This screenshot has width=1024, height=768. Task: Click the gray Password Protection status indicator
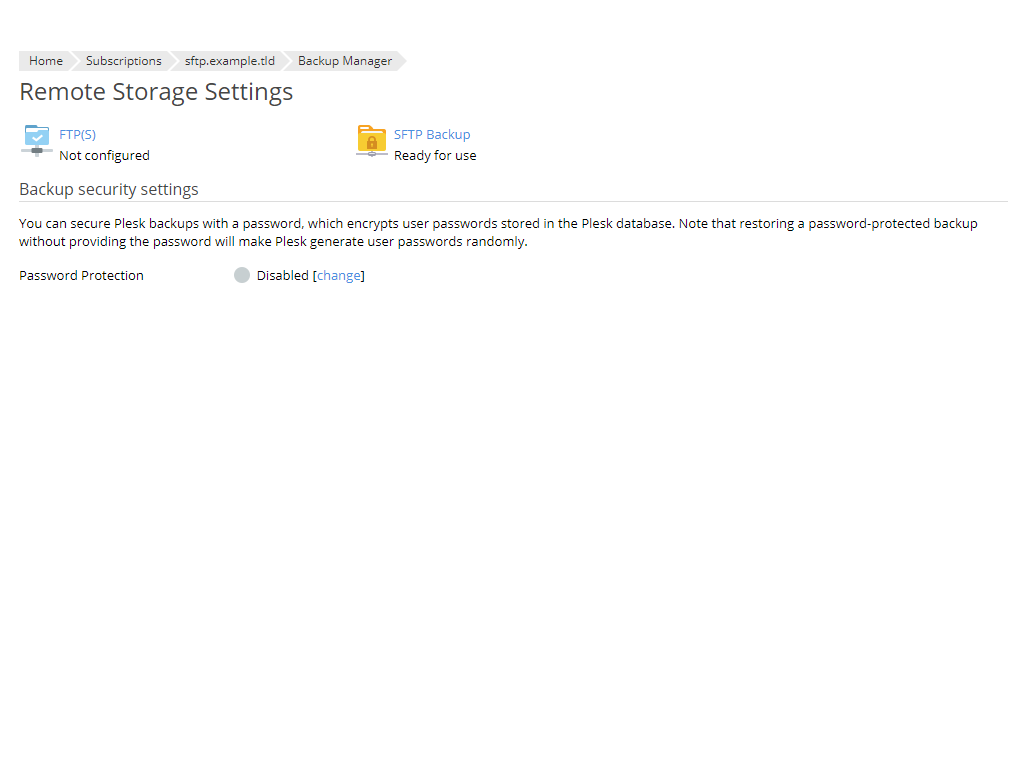[x=242, y=274]
